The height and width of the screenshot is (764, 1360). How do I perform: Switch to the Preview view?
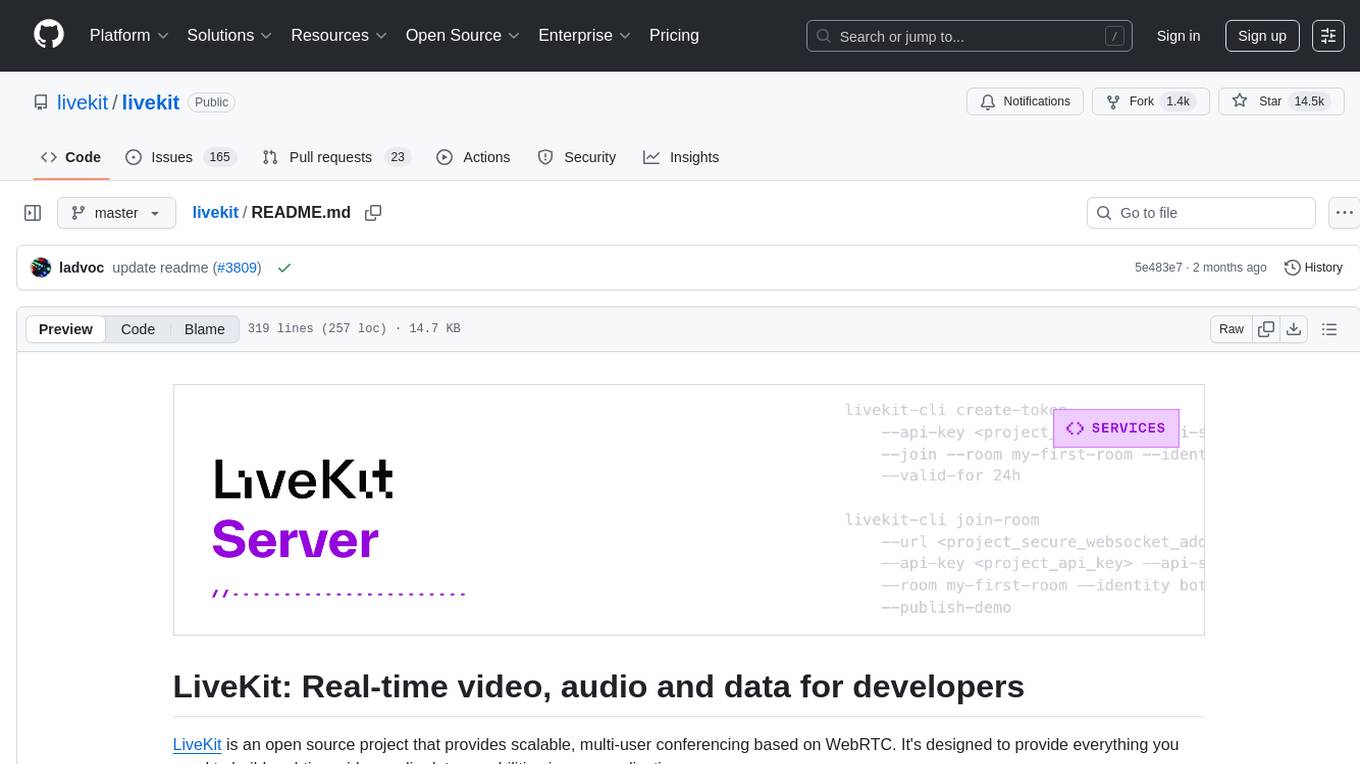tap(66, 329)
